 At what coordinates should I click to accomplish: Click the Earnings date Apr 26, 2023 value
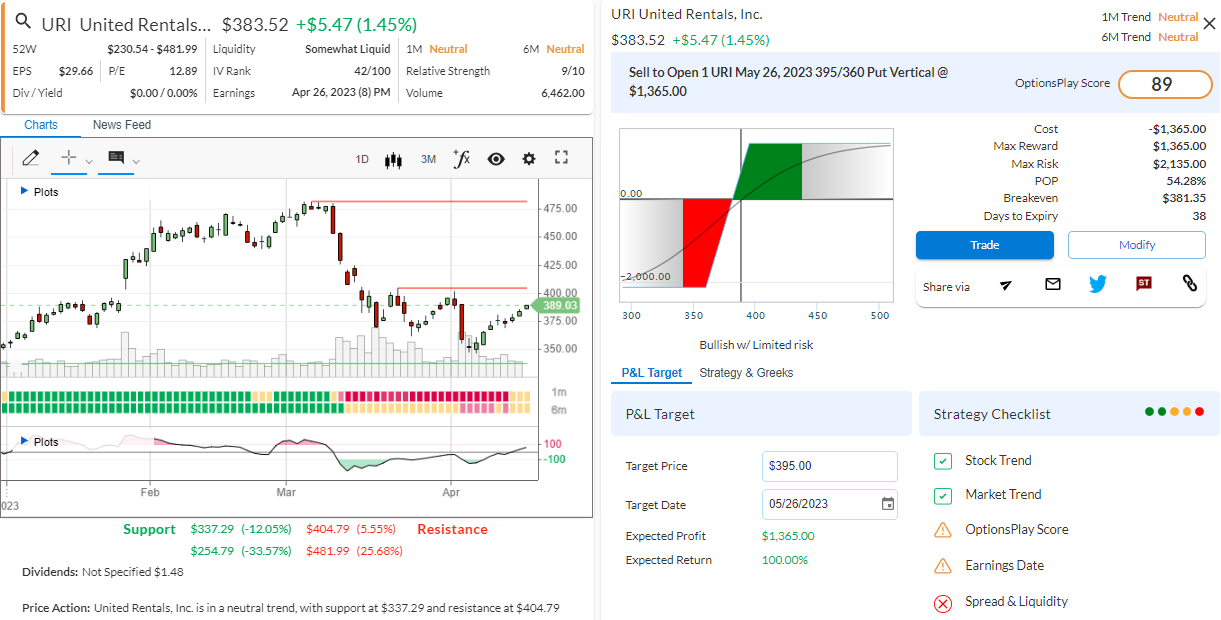(x=341, y=93)
